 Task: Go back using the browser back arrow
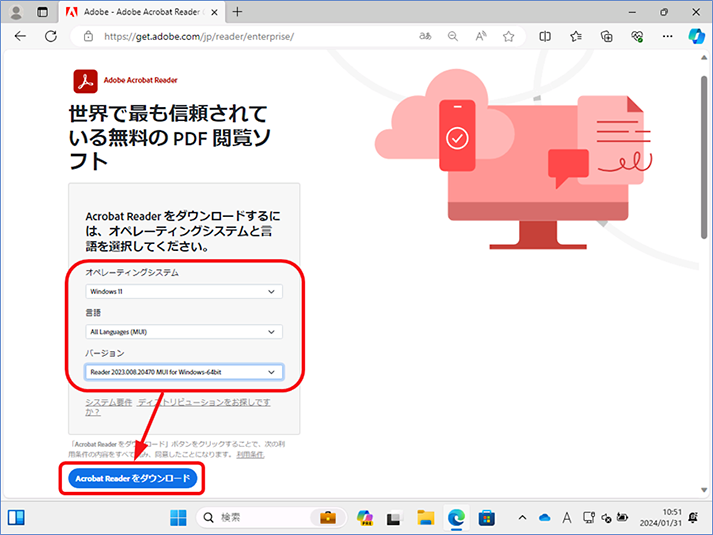[x=20, y=36]
